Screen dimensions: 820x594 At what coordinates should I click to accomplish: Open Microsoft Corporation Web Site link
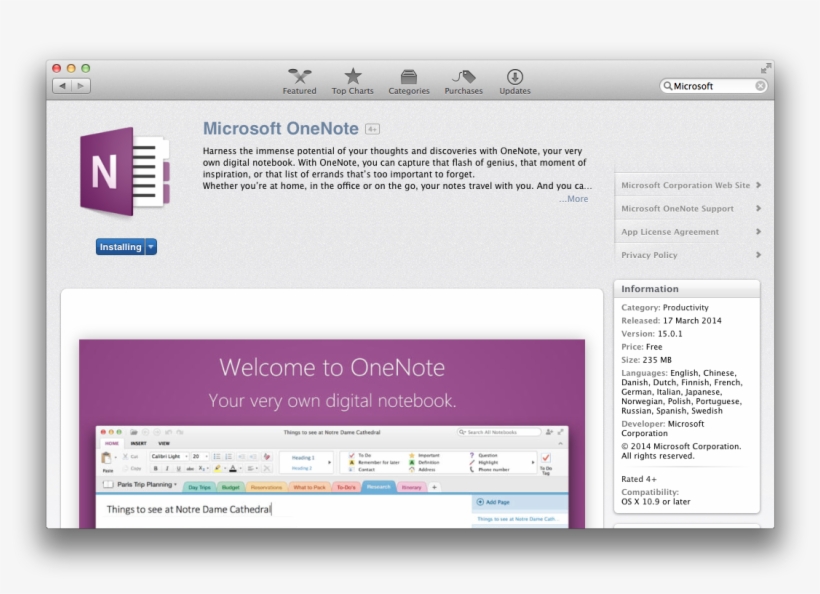tap(686, 185)
